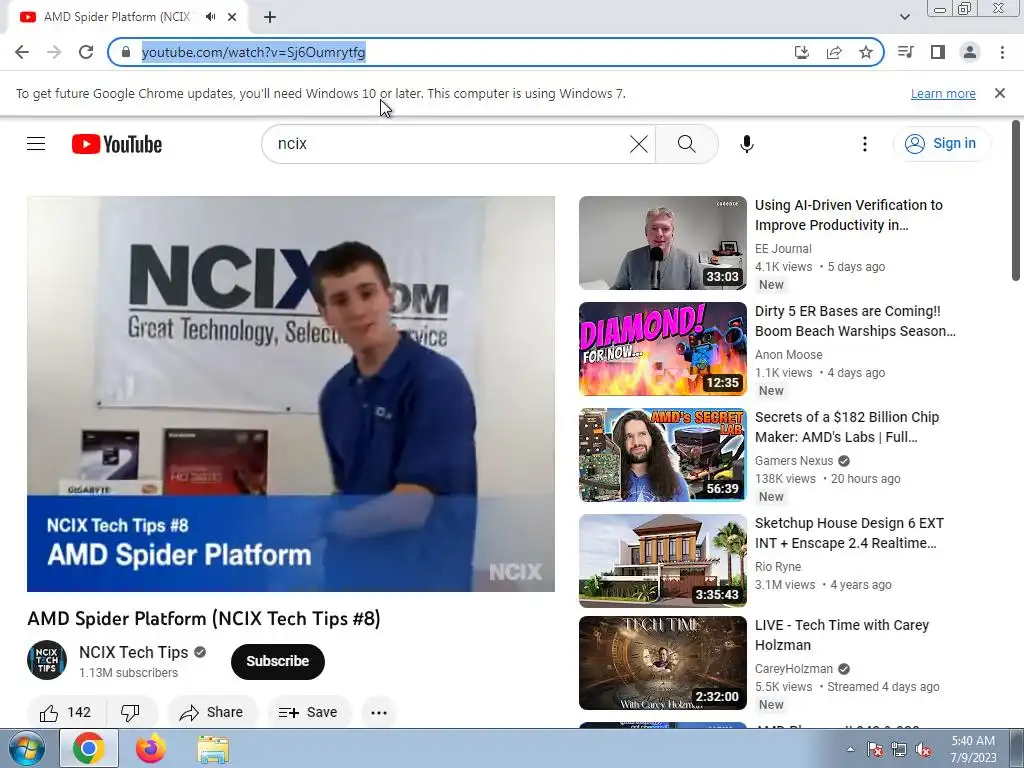
Task: Open more actions ellipsis under video
Action: 379,712
